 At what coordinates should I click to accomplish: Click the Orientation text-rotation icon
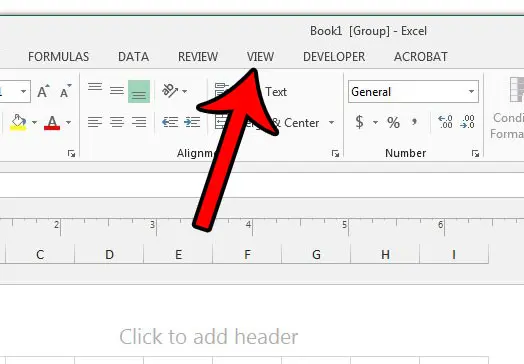pos(170,91)
